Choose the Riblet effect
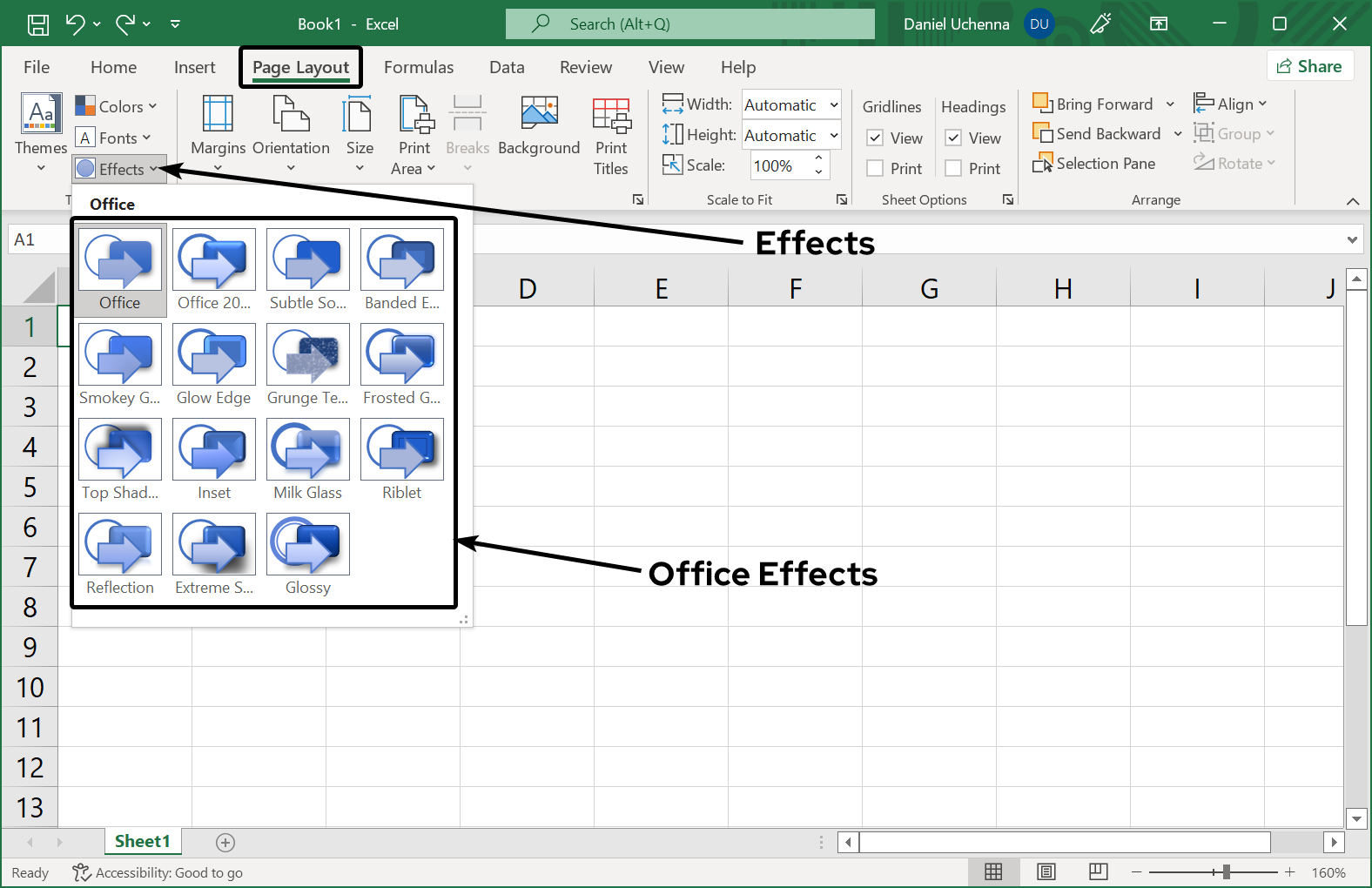This screenshot has height=888, width=1372. tap(402, 461)
